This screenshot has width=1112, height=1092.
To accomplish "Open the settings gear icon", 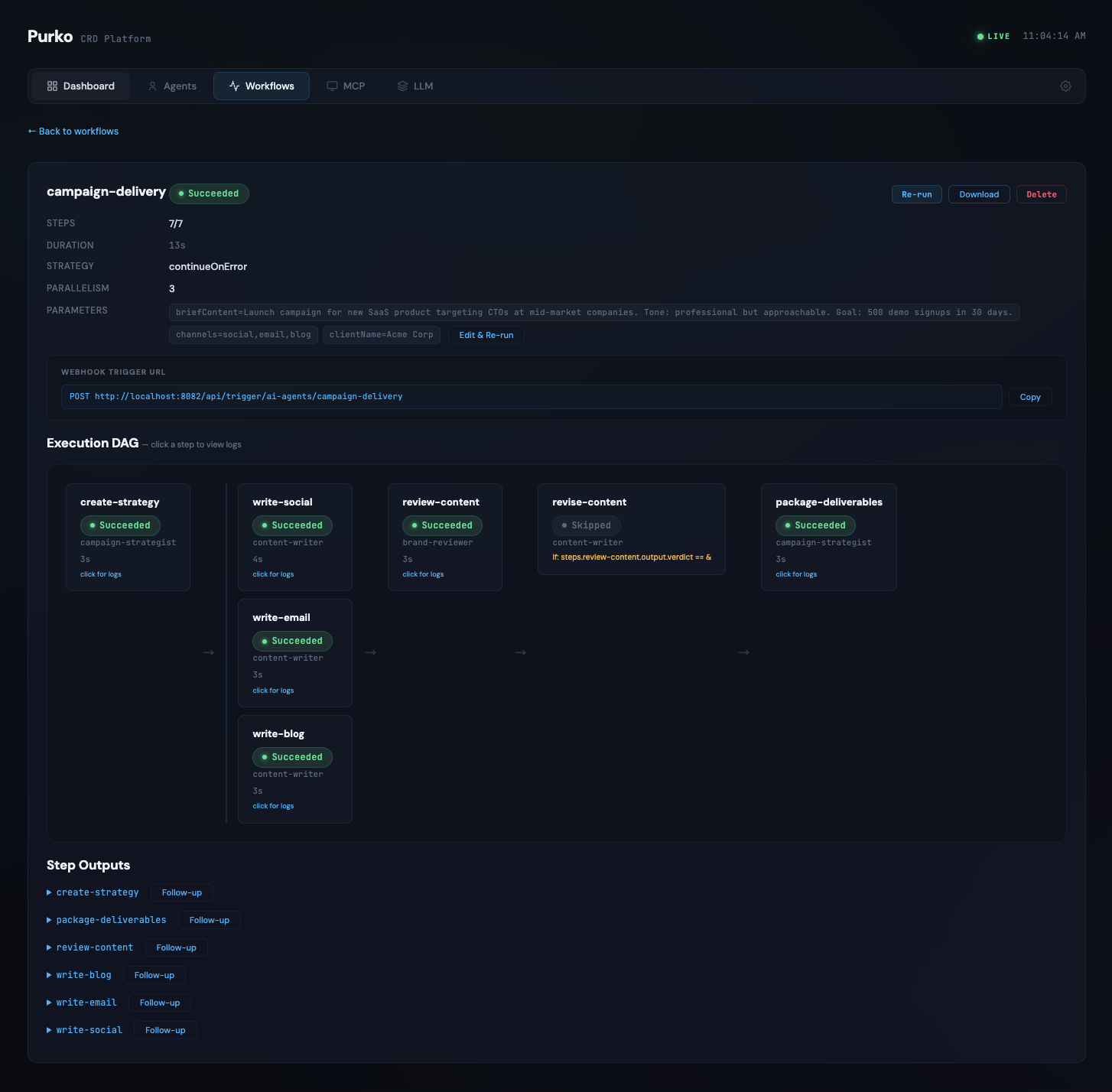I will coord(1065,86).
